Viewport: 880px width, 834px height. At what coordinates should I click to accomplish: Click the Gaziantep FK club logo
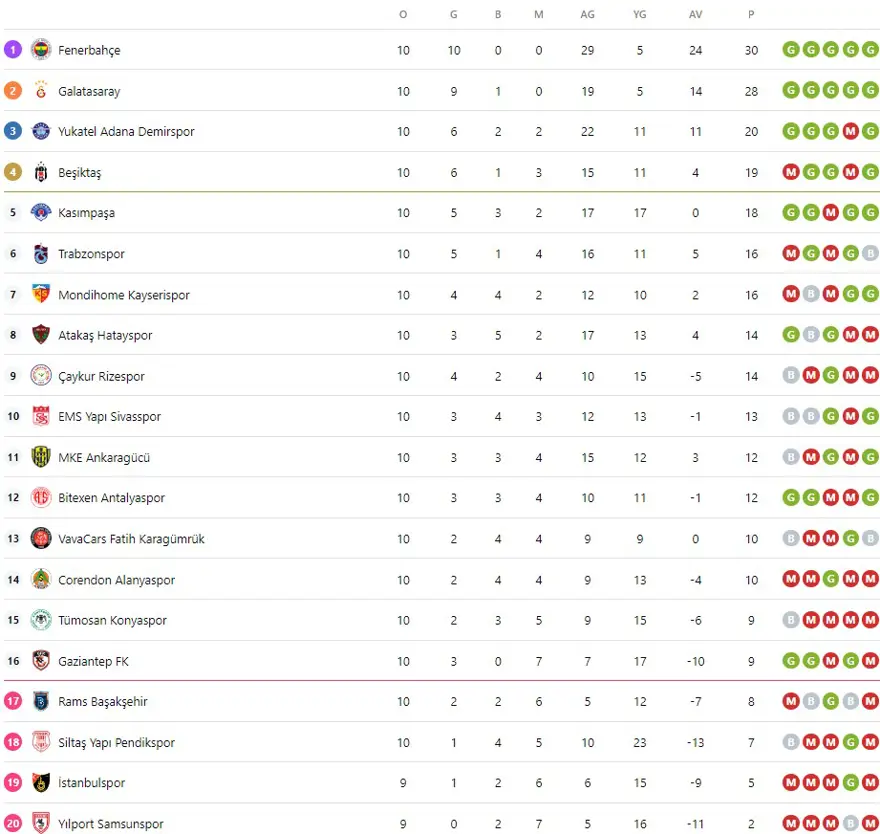(x=41, y=661)
